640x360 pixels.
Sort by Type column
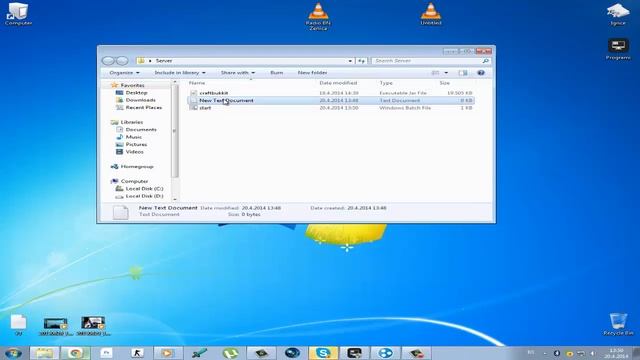point(386,83)
